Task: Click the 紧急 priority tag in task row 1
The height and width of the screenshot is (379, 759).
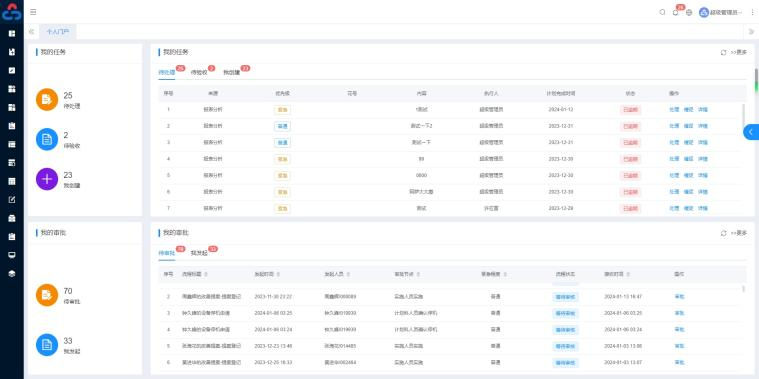Action: pos(282,110)
